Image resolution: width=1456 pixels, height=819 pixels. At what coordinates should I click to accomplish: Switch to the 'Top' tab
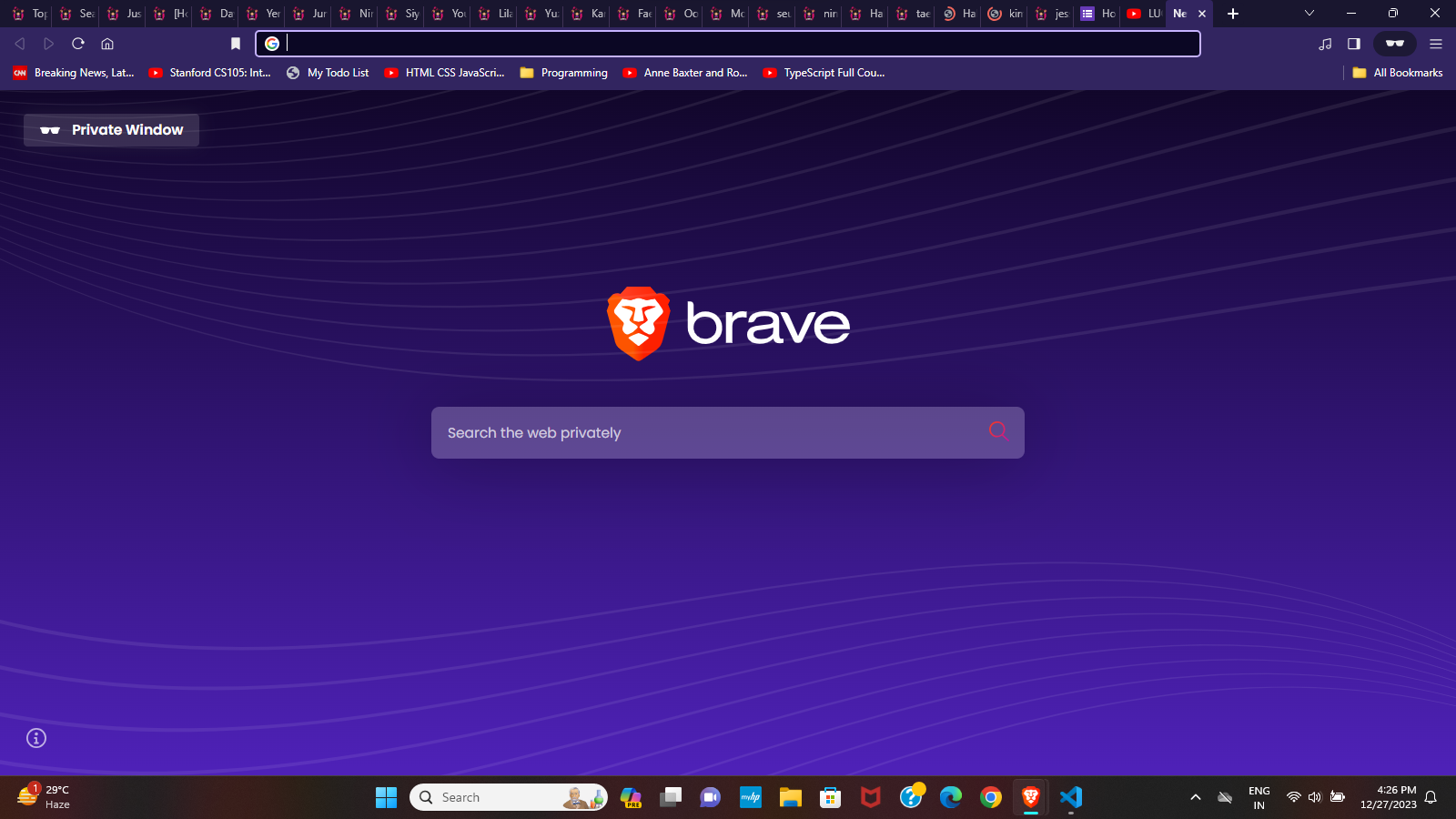30,14
